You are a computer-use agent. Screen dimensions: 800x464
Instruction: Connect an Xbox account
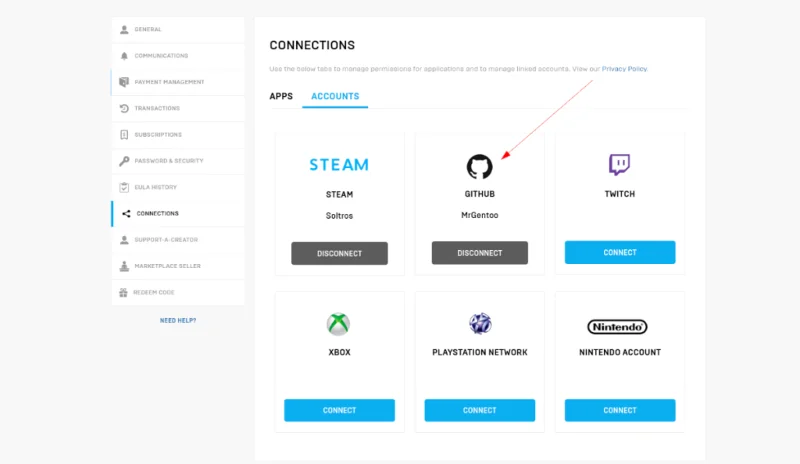[339, 410]
